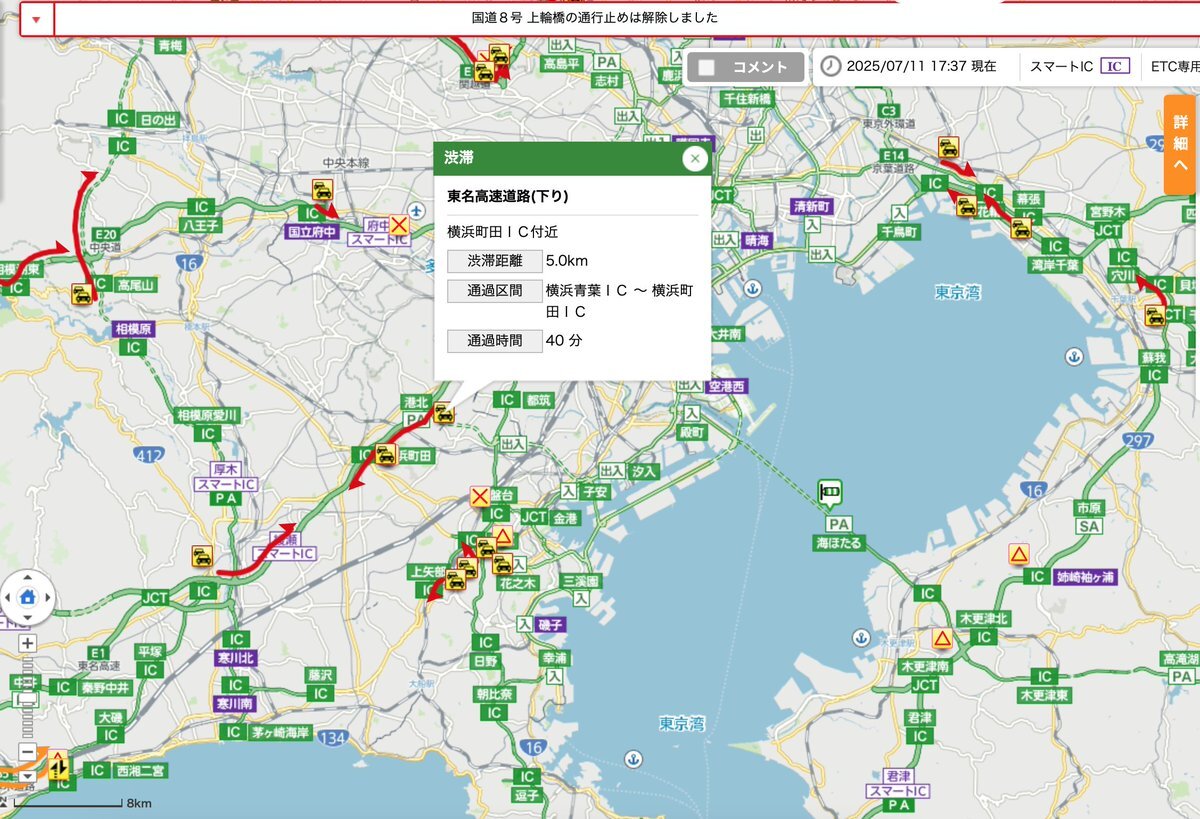Zoom in with the plus button
The image size is (1200, 819).
pos(27,643)
